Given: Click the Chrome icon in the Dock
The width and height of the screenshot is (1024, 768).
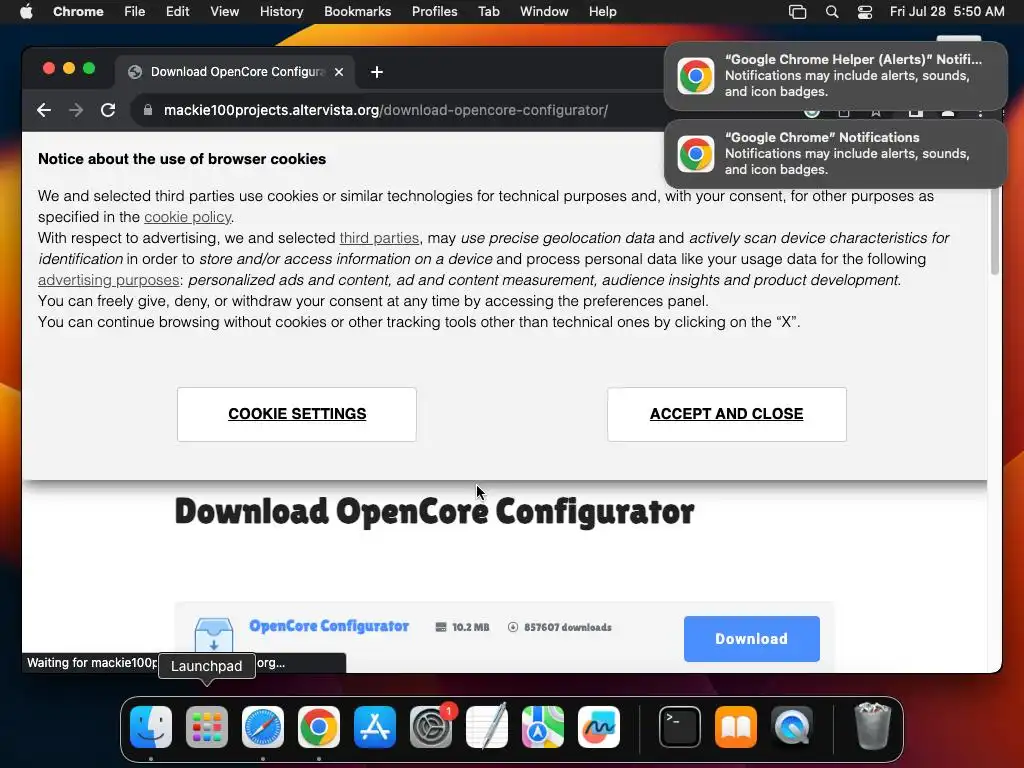Looking at the screenshot, I should (x=319, y=727).
